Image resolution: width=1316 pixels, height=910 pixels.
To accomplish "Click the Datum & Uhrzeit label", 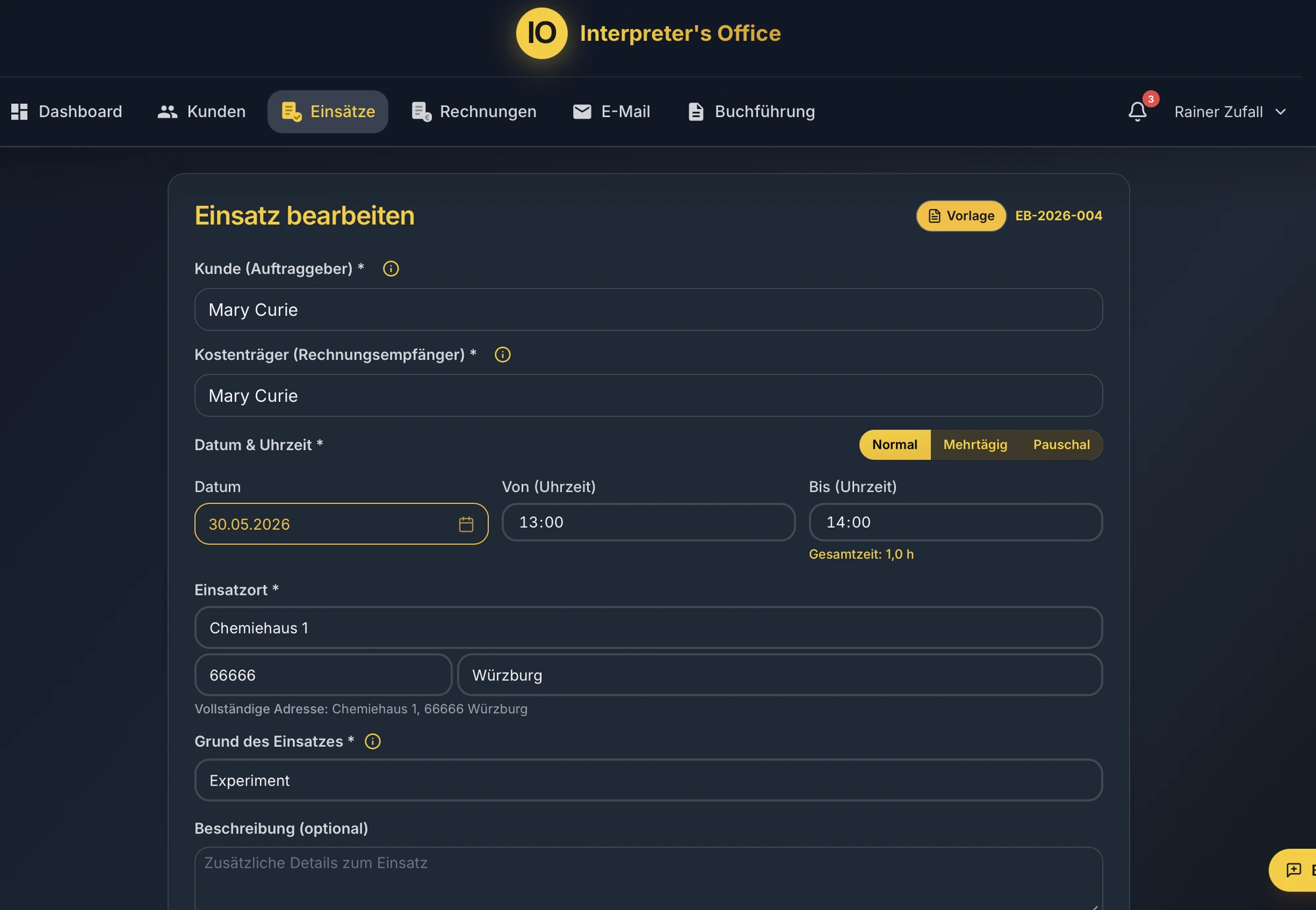I will (259, 445).
